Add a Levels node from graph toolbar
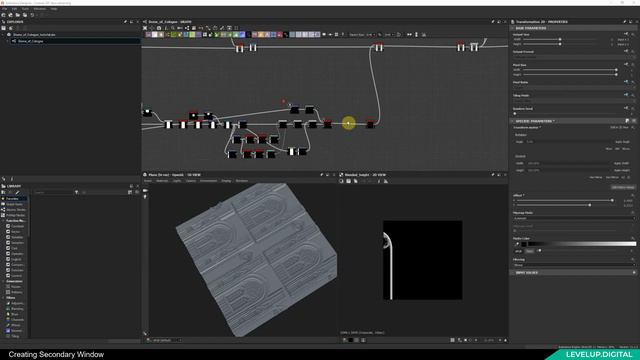This screenshot has height=360, width=640. (236, 35)
